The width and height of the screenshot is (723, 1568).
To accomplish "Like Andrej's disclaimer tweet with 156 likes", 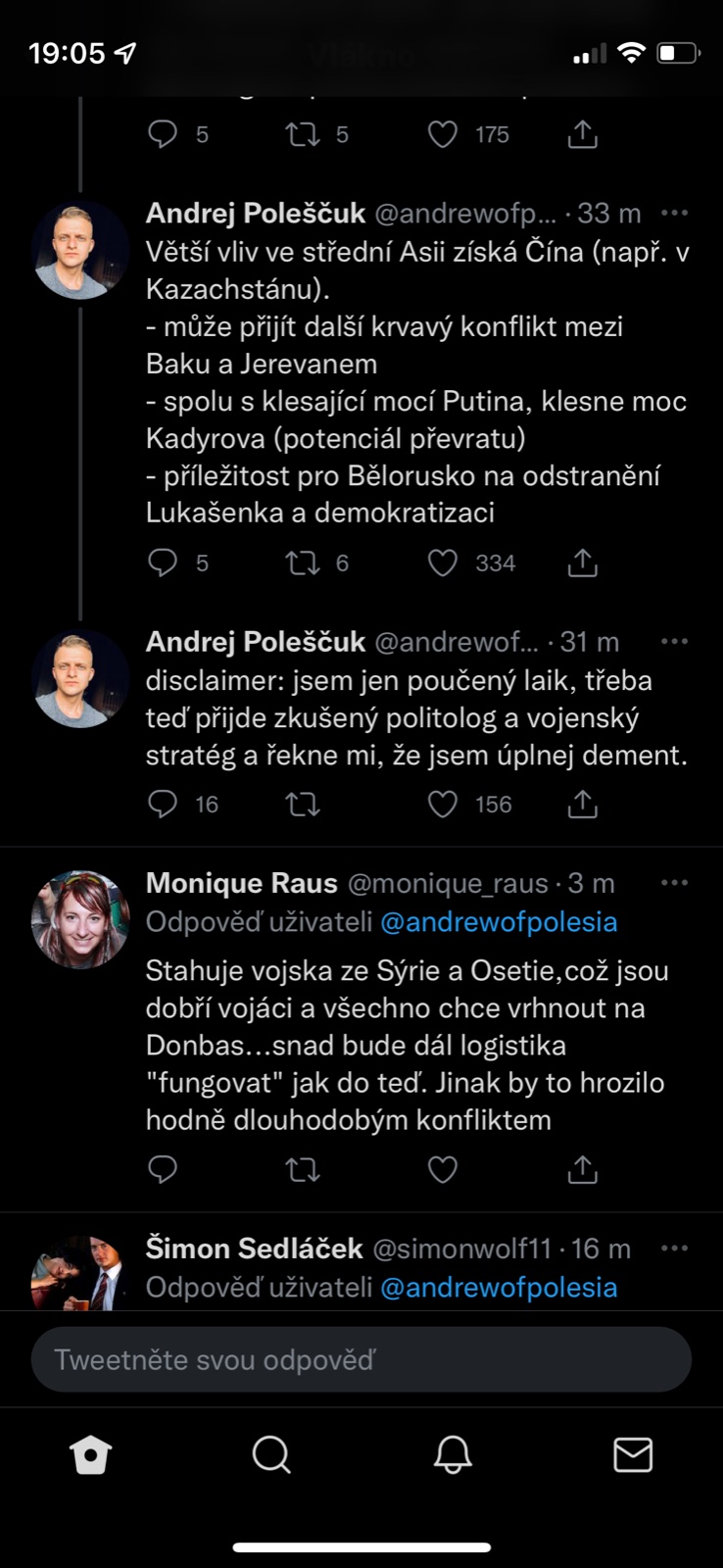I will 443,805.
